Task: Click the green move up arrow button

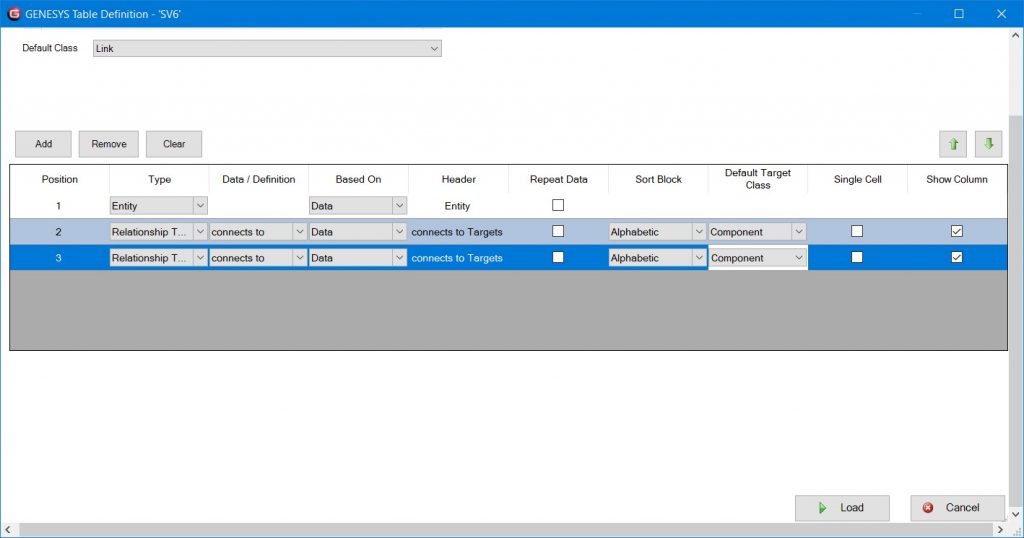Action: [953, 144]
